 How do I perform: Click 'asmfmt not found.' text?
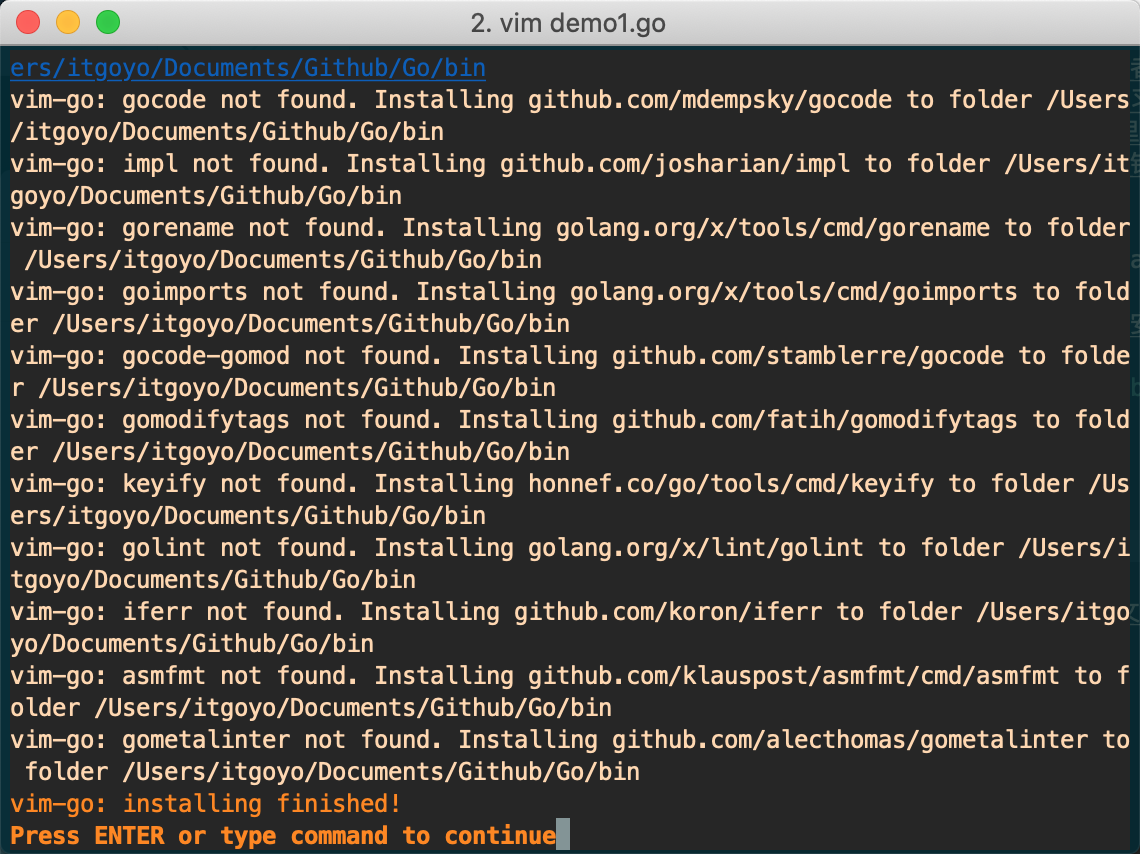[240, 675]
